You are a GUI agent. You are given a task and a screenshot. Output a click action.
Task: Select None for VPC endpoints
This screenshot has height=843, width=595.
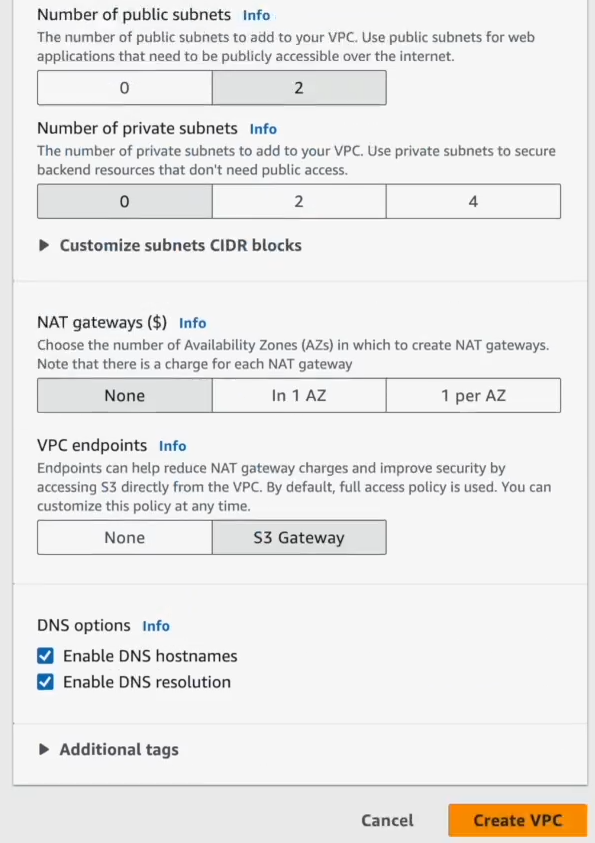(124, 537)
